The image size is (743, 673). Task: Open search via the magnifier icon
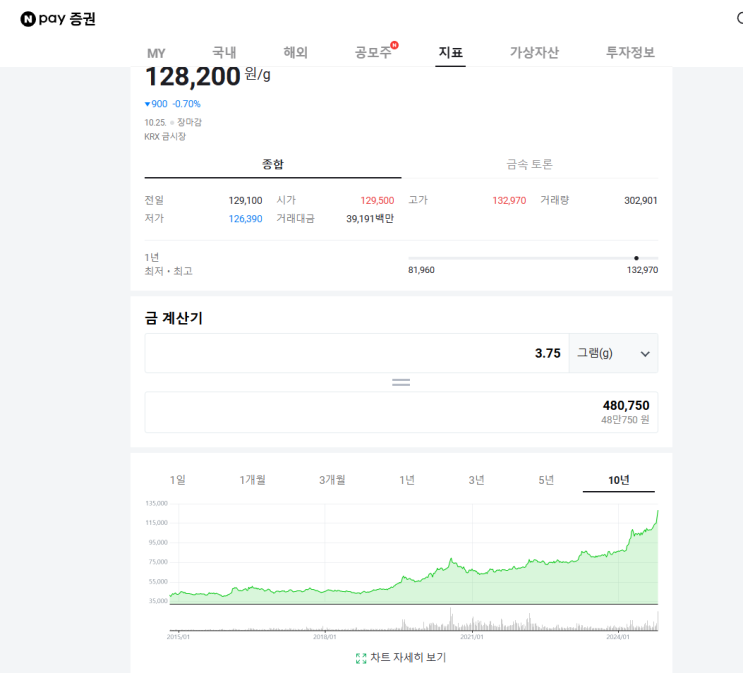(740, 18)
